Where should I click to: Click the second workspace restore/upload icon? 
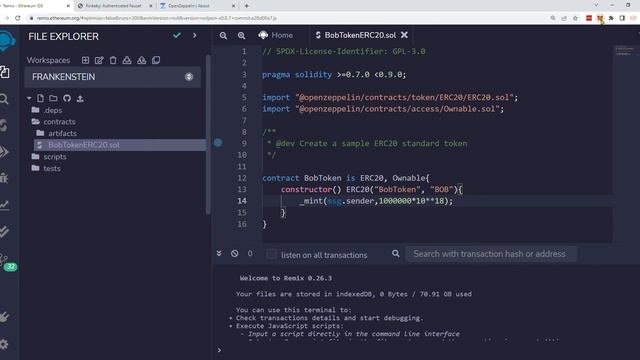(x=142, y=60)
